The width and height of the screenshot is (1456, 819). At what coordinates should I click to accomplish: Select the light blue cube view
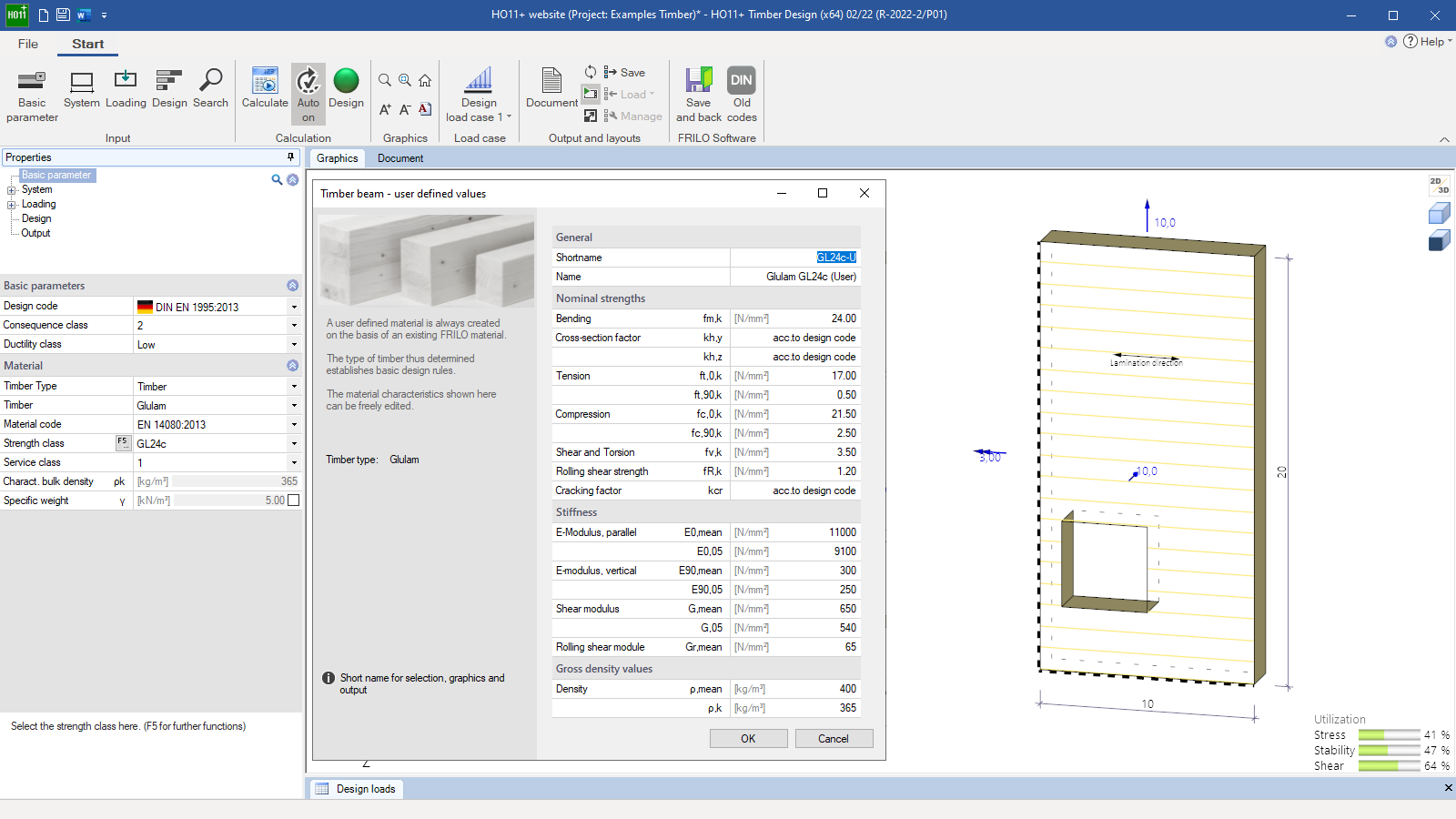[1439, 213]
